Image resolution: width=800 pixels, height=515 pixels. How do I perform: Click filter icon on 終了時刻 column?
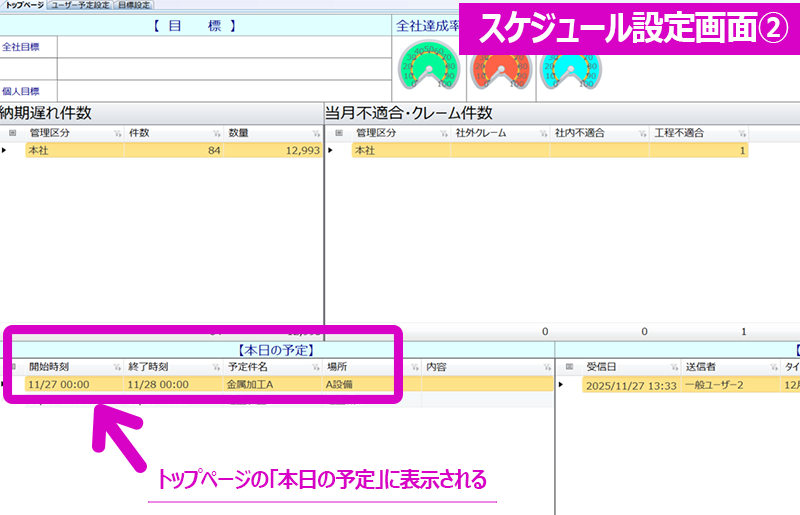pos(214,366)
